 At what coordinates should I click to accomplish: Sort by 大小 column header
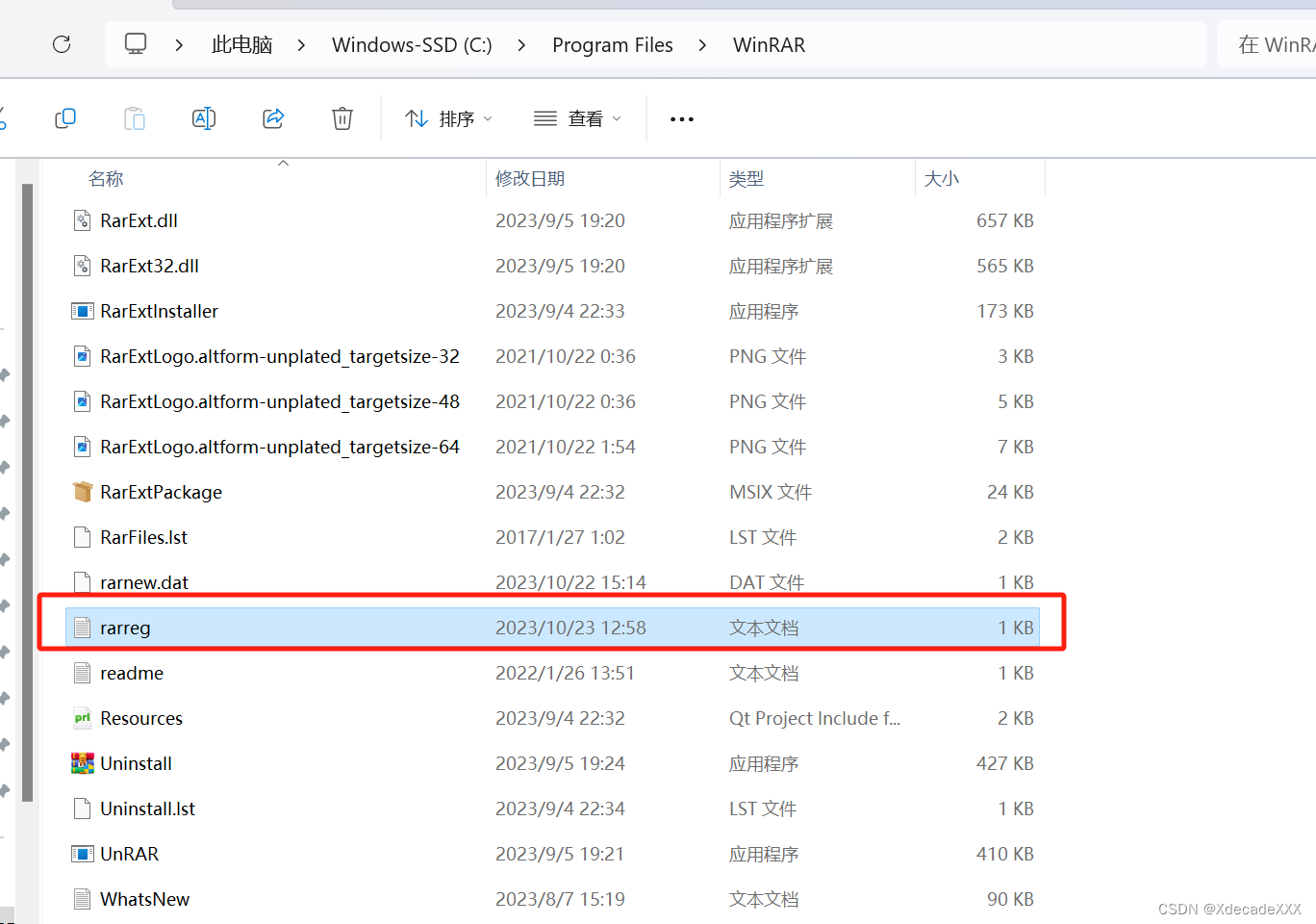click(942, 179)
